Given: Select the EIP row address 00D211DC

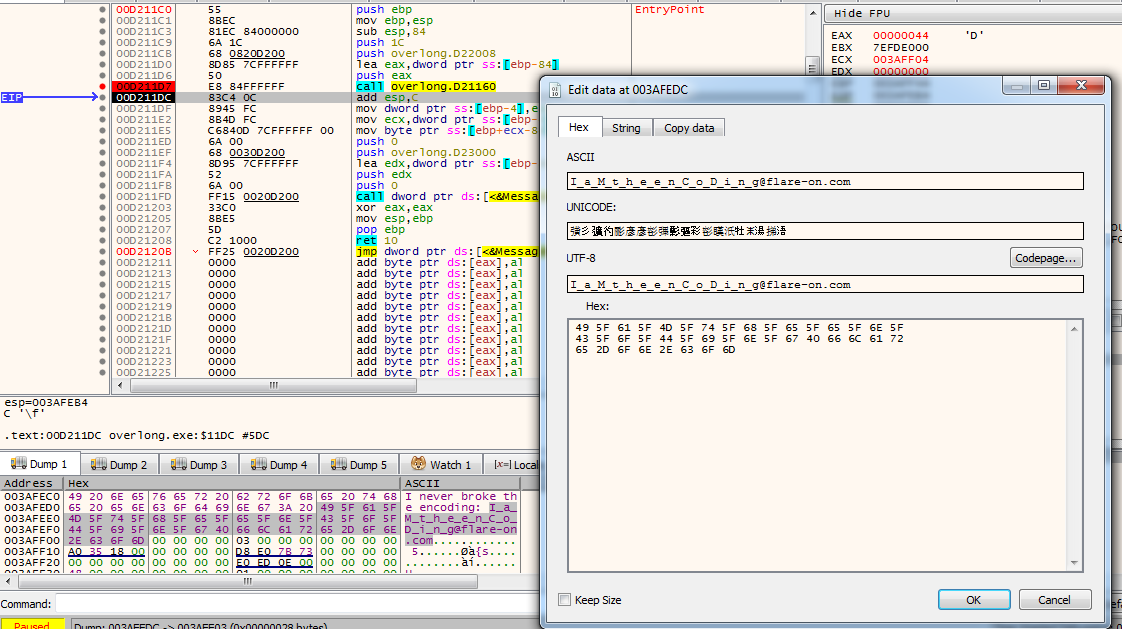Looking at the screenshot, I should (144, 97).
